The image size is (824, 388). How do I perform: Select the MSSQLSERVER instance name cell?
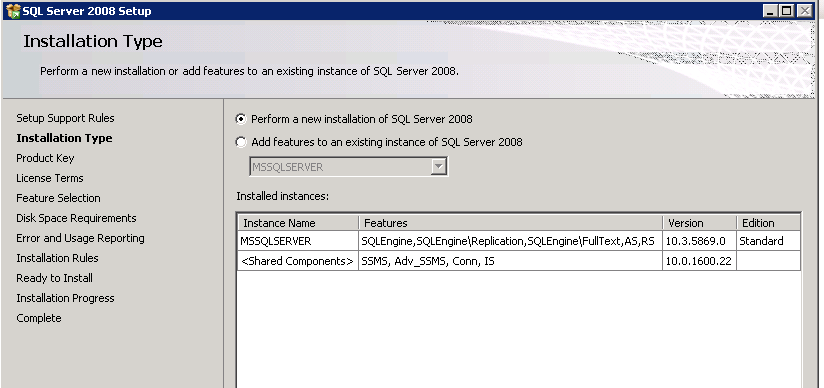pyautogui.click(x=298, y=241)
